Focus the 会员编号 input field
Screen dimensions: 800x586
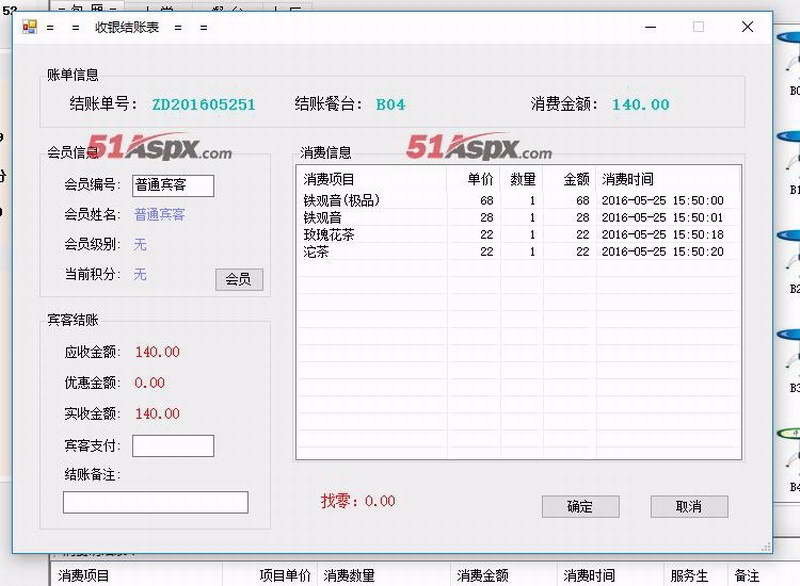pos(173,185)
